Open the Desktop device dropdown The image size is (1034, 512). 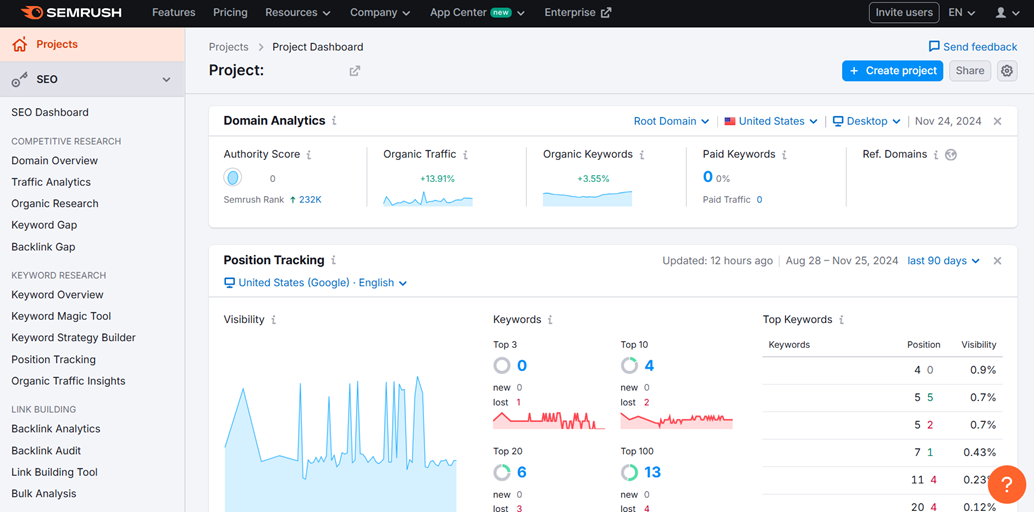coord(866,121)
